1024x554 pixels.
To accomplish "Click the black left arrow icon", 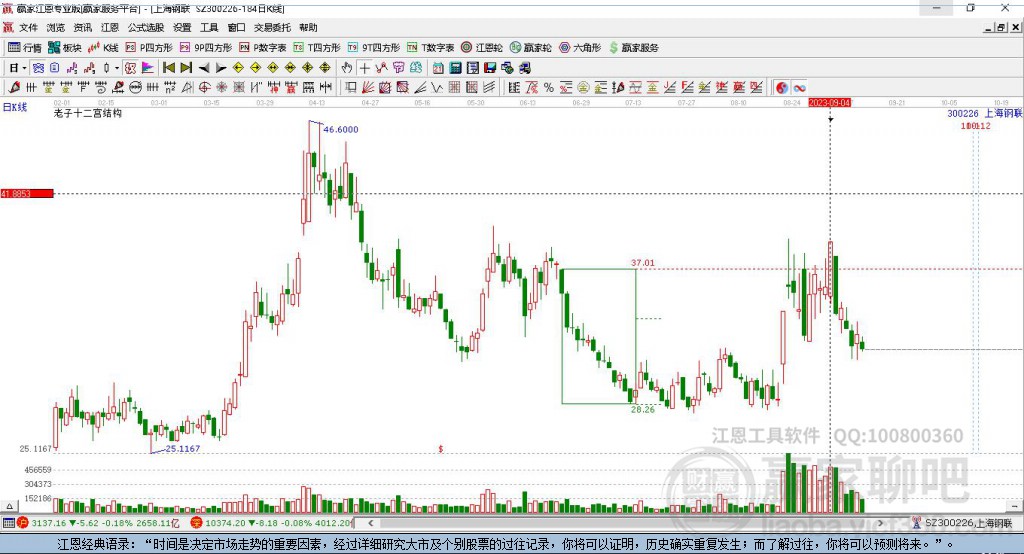I will coord(204,68).
